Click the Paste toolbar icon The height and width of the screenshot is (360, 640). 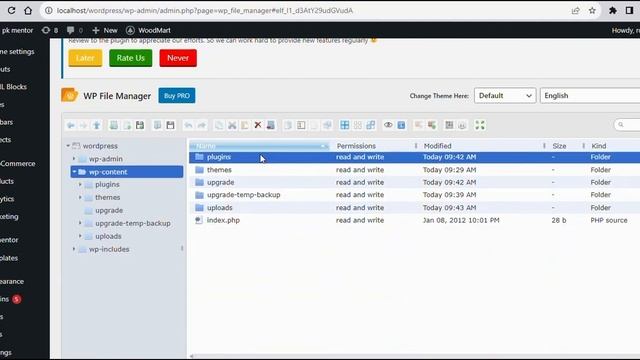tap(245, 125)
